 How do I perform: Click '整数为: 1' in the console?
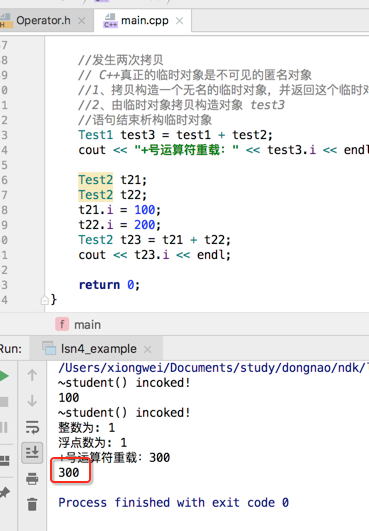(x=87, y=428)
